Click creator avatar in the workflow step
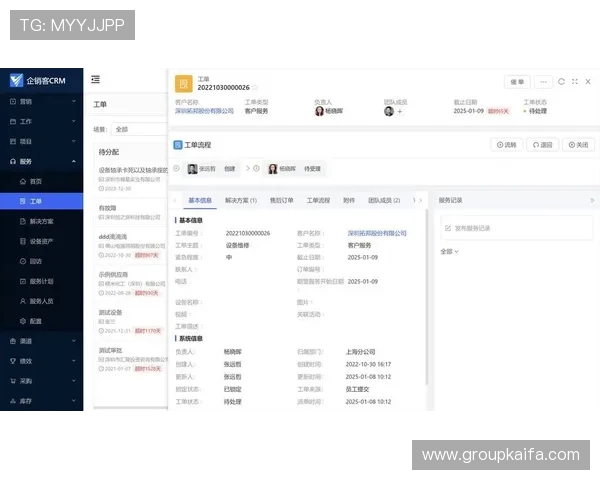Image resolution: width=600 pixels, height=480 pixels. point(192,169)
